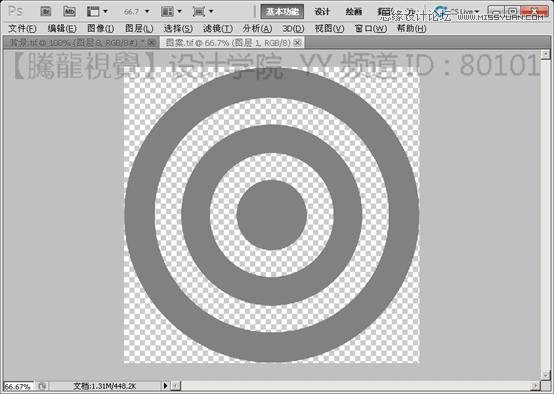The height and width of the screenshot is (394, 554).
Task: Open the 图像(I) menu
Action: click(101, 28)
